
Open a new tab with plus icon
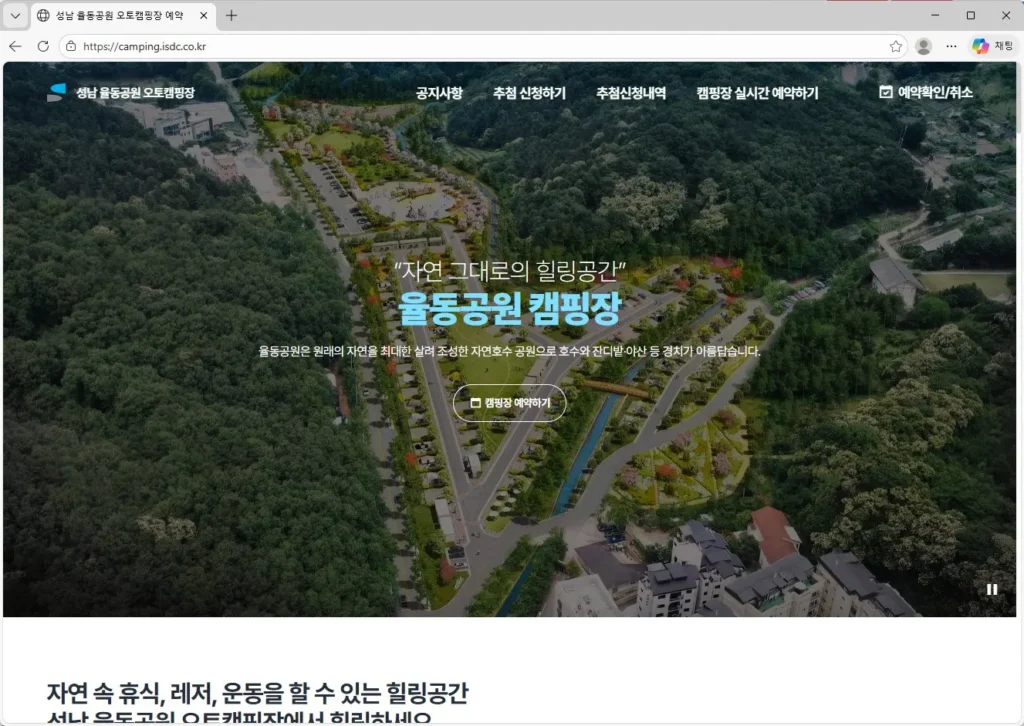tap(232, 16)
